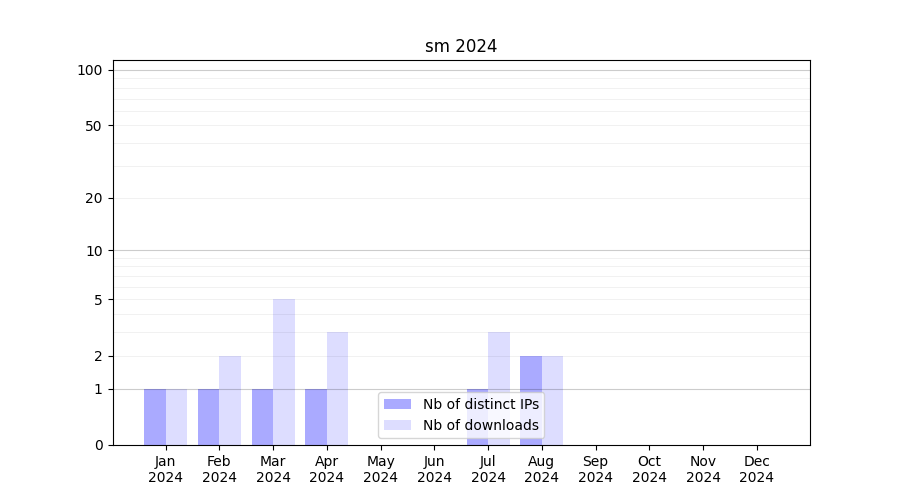The width and height of the screenshot is (900, 500).
Task: Select the "Nb of distinct IPs" legend label
Action: 480,404
